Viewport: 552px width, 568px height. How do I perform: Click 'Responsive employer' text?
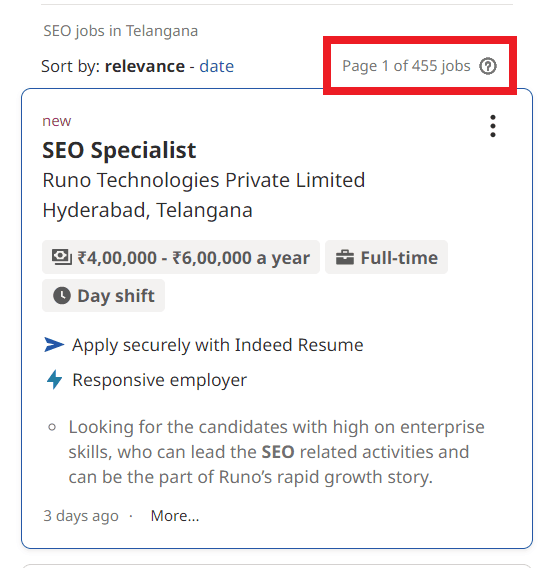[x=159, y=380]
